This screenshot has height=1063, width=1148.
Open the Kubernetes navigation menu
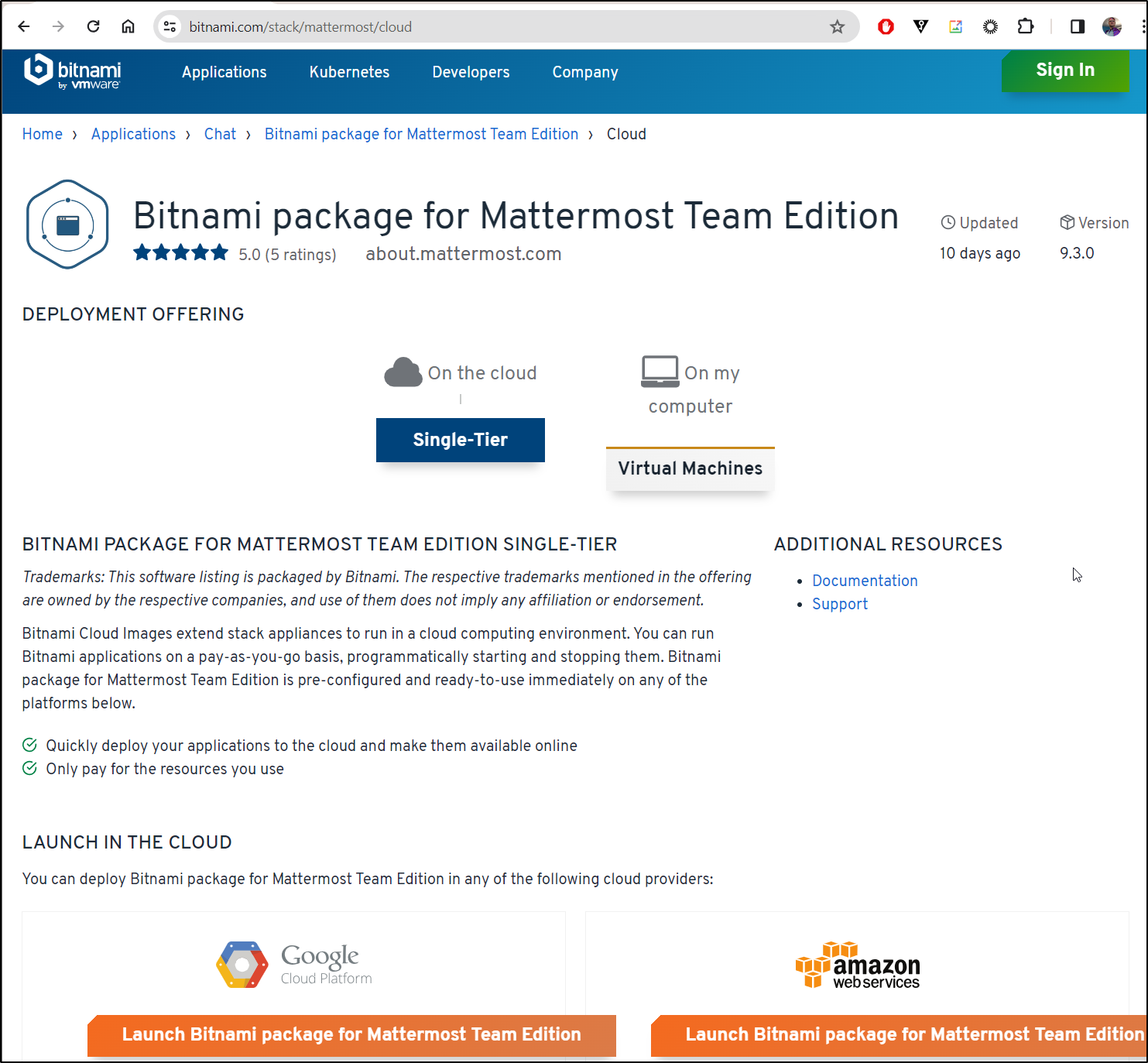[349, 72]
